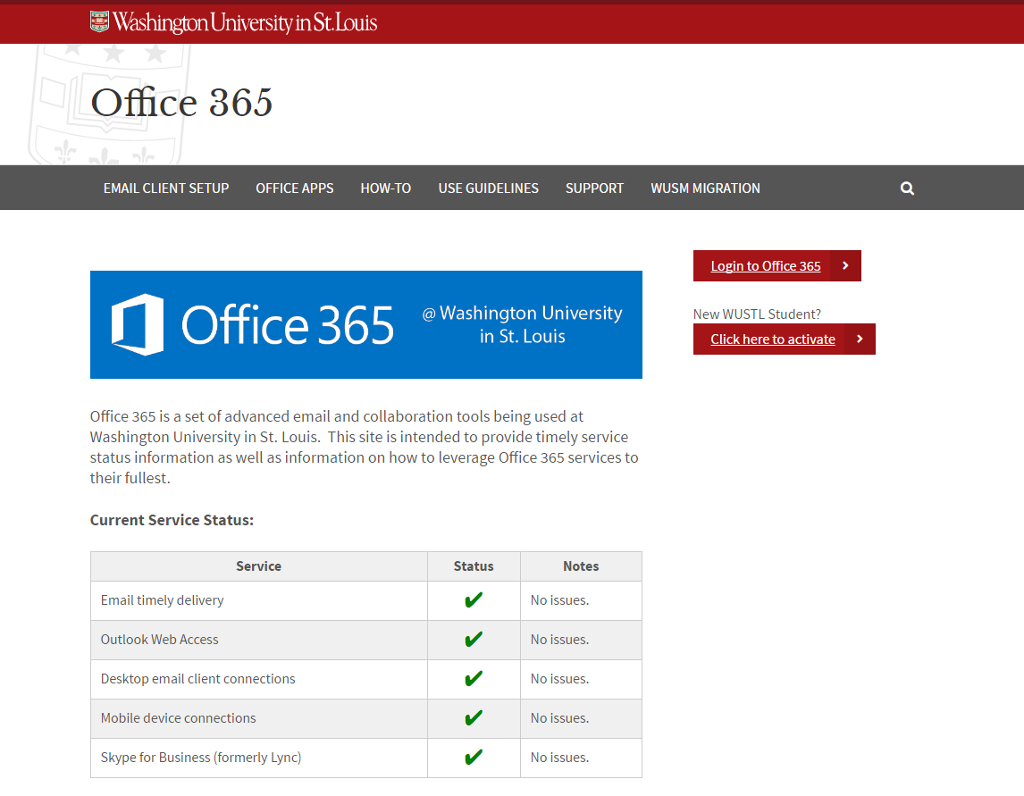Click the Washington University shield logo
Image resolution: width=1024 pixels, height=796 pixels.
(99, 21)
